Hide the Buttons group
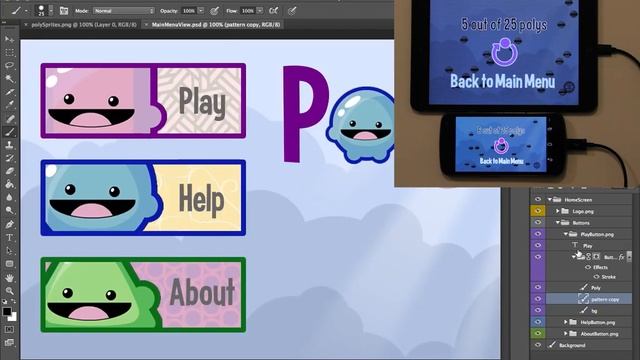Screen dimensions: 640x360 click(x=538, y=222)
